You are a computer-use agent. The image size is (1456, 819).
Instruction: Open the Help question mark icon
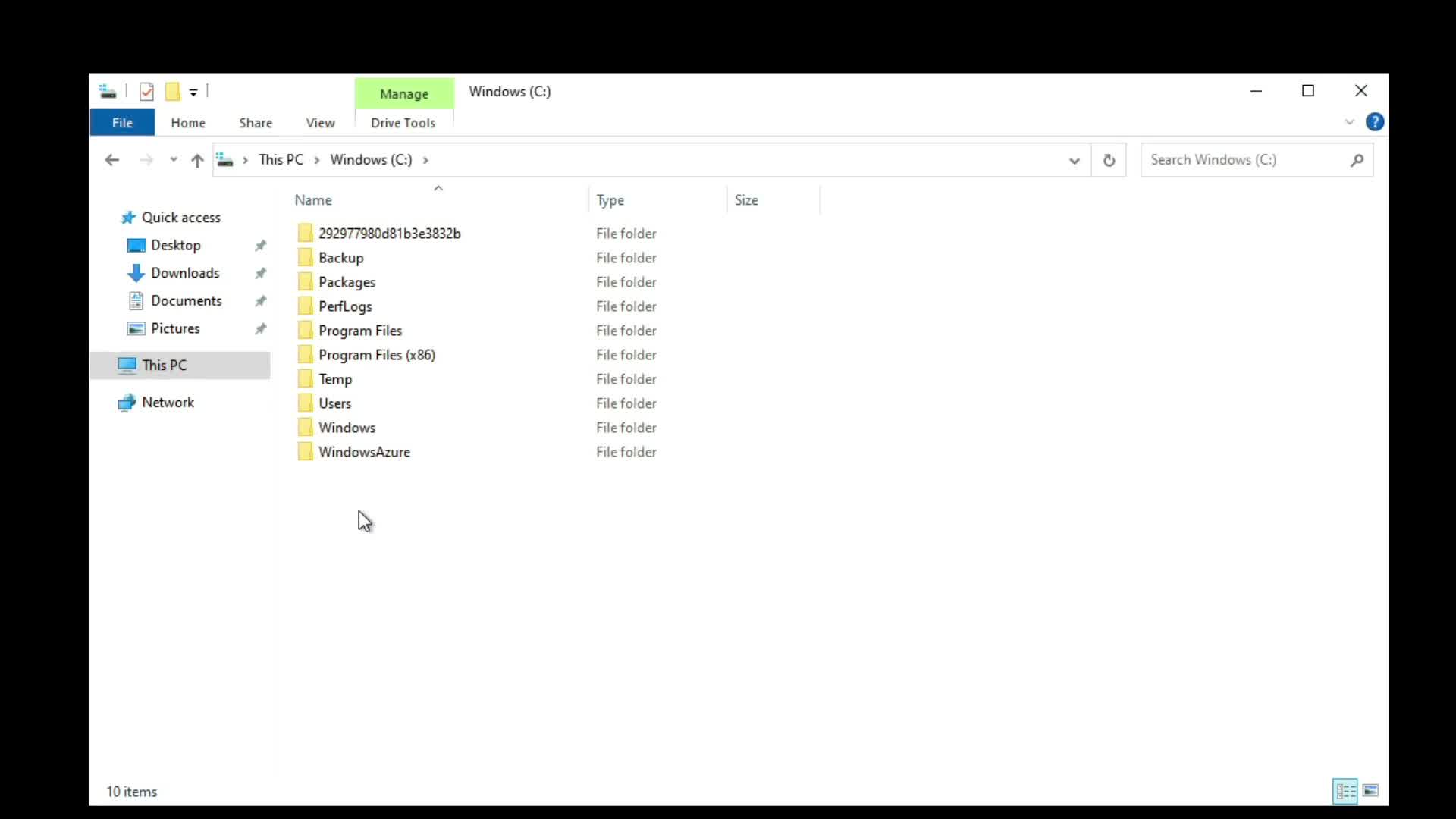[1374, 122]
